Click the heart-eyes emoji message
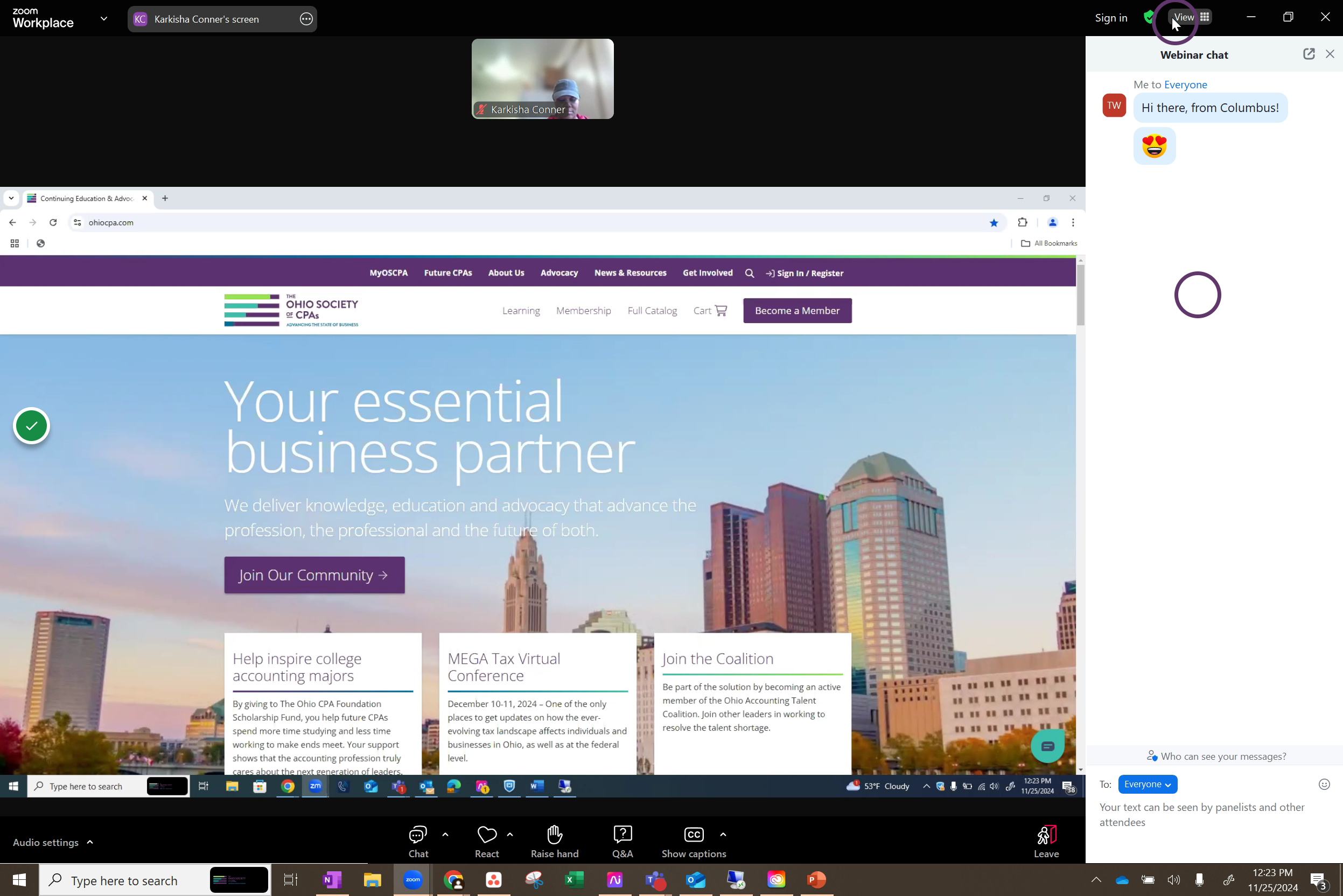1343x896 pixels. (1154, 146)
